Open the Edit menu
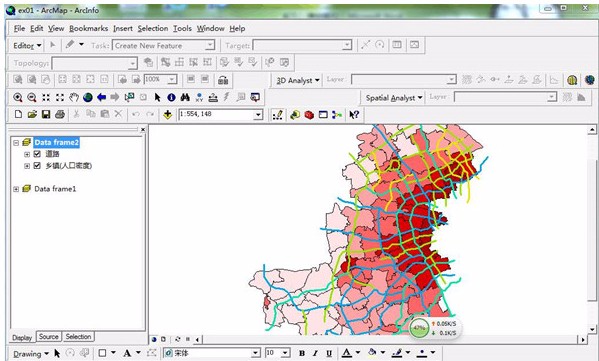 (36, 28)
